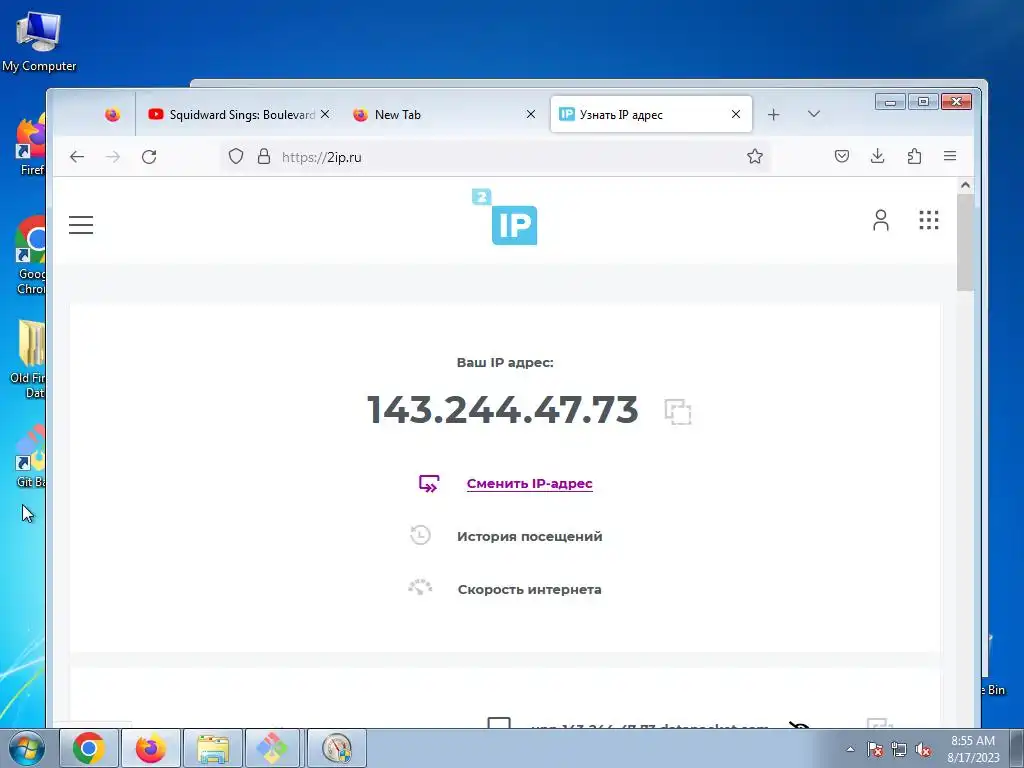Image resolution: width=1024 pixels, height=768 pixels.
Task: Select the My Computer desktop icon
Action: [x=39, y=42]
